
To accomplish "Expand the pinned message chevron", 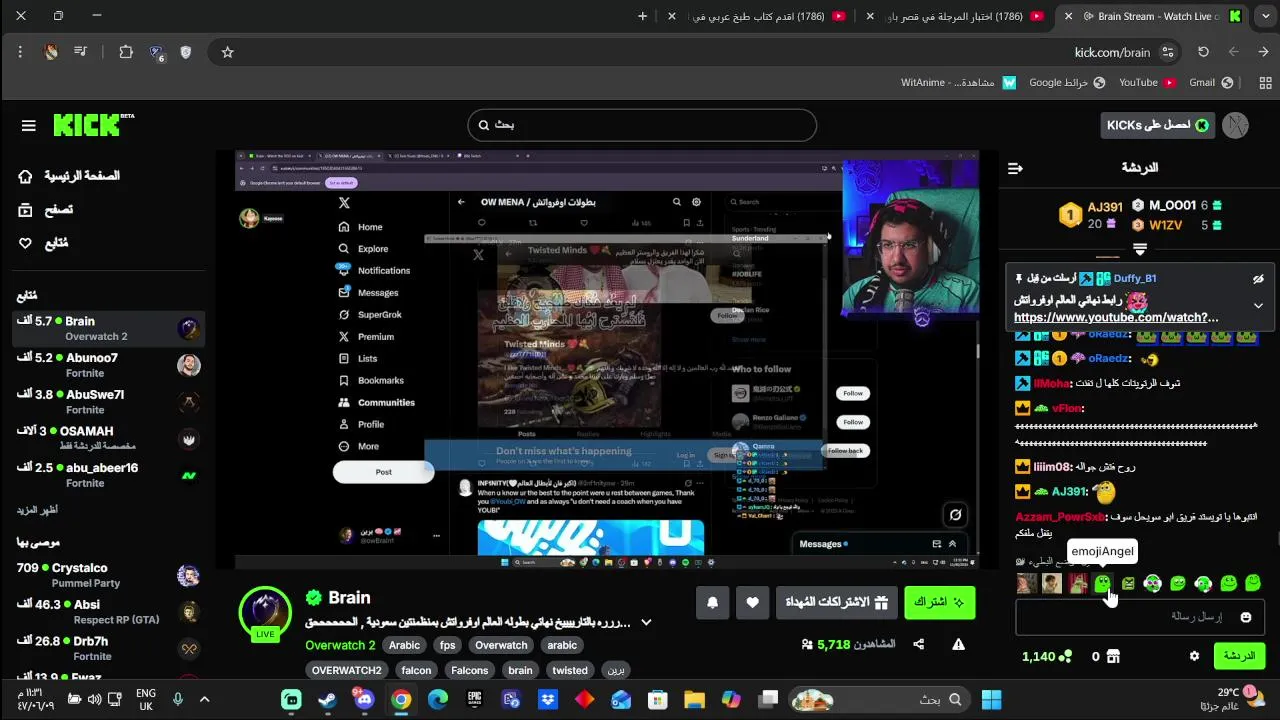I will coord(1258,306).
